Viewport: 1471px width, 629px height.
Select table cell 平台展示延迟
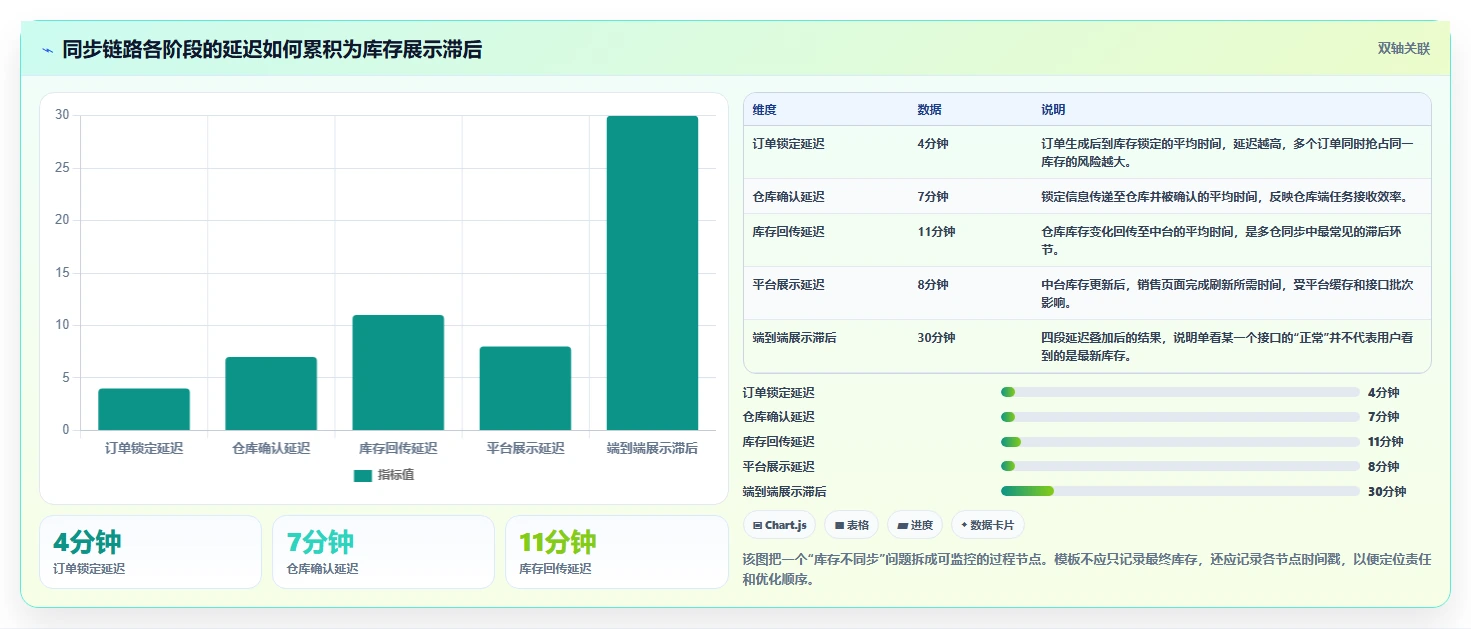click(x=789, y=285)
